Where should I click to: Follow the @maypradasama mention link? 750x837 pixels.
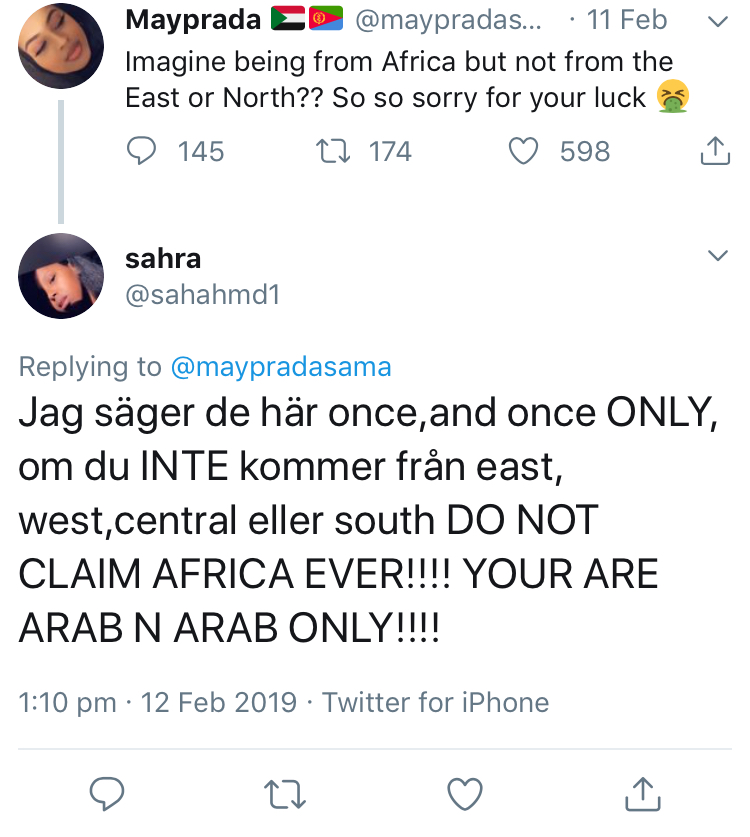(281, 367)
